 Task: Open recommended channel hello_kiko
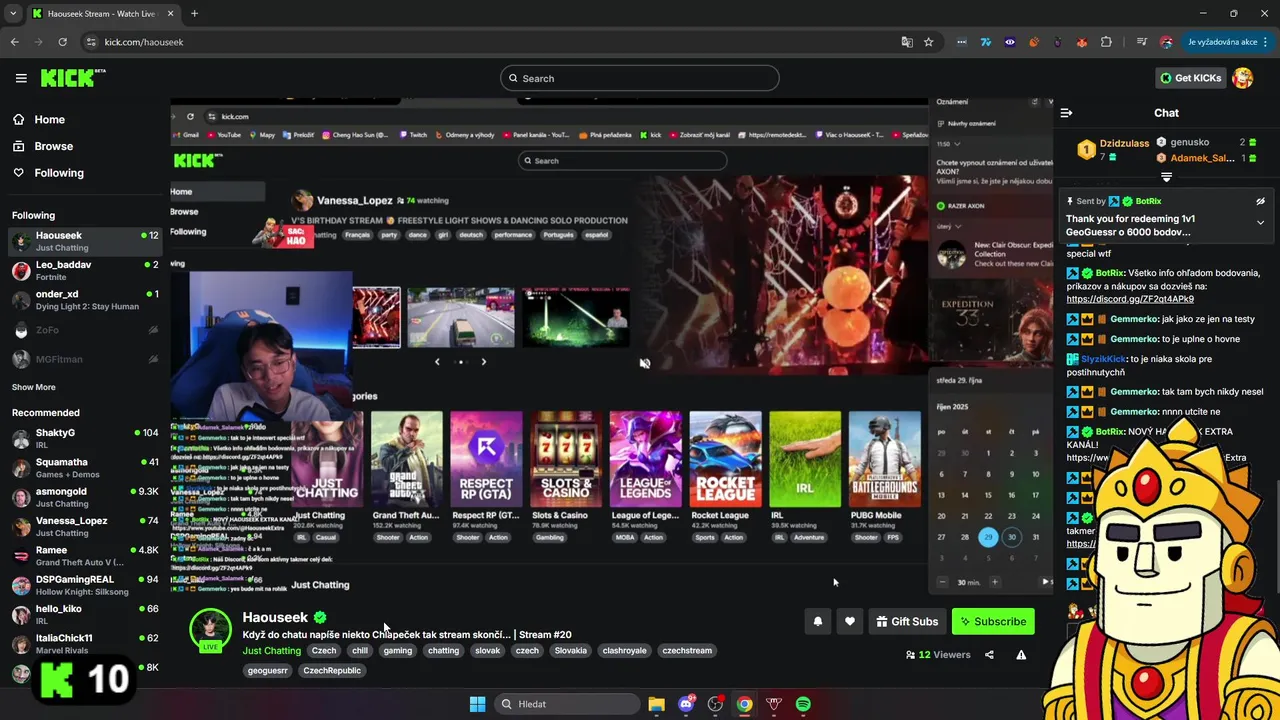click(x=85, y=614)
